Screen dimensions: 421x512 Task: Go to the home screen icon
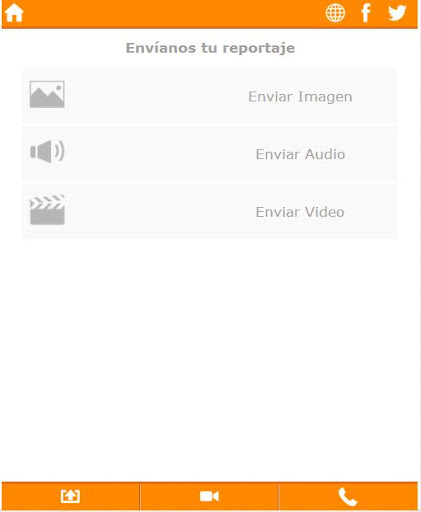tap(14, 13)
